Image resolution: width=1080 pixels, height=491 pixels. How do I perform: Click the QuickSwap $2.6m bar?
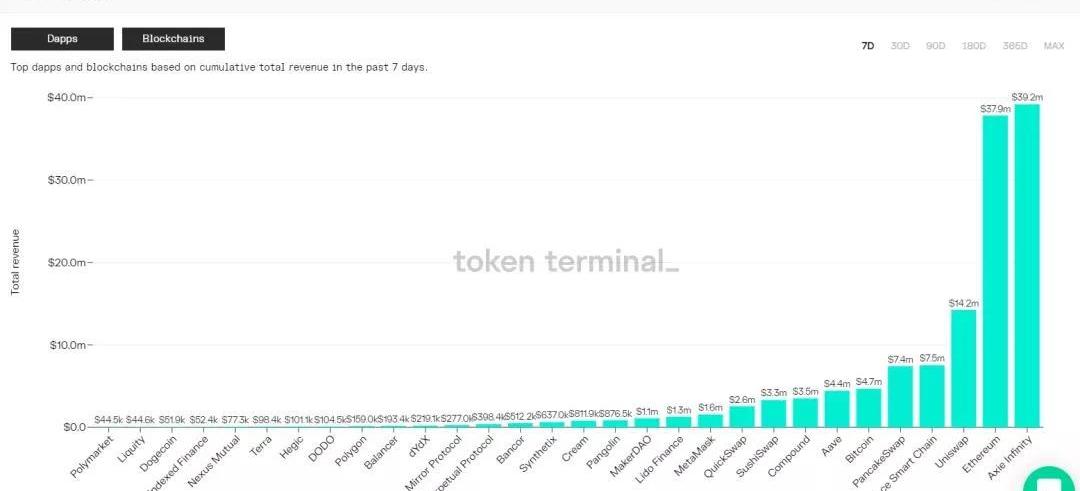(742, 417)
